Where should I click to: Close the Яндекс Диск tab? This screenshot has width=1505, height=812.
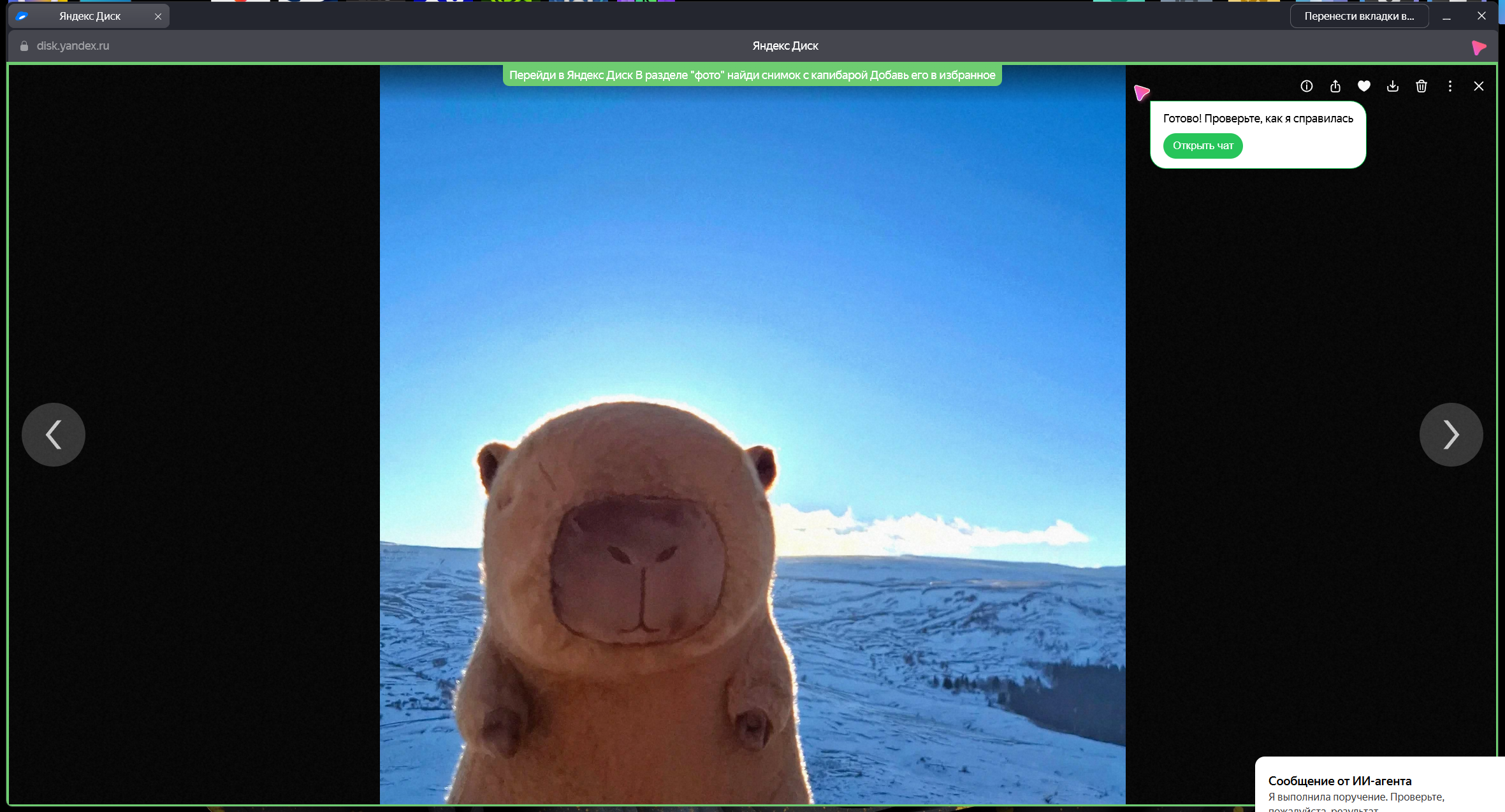[x=158, y=17]
